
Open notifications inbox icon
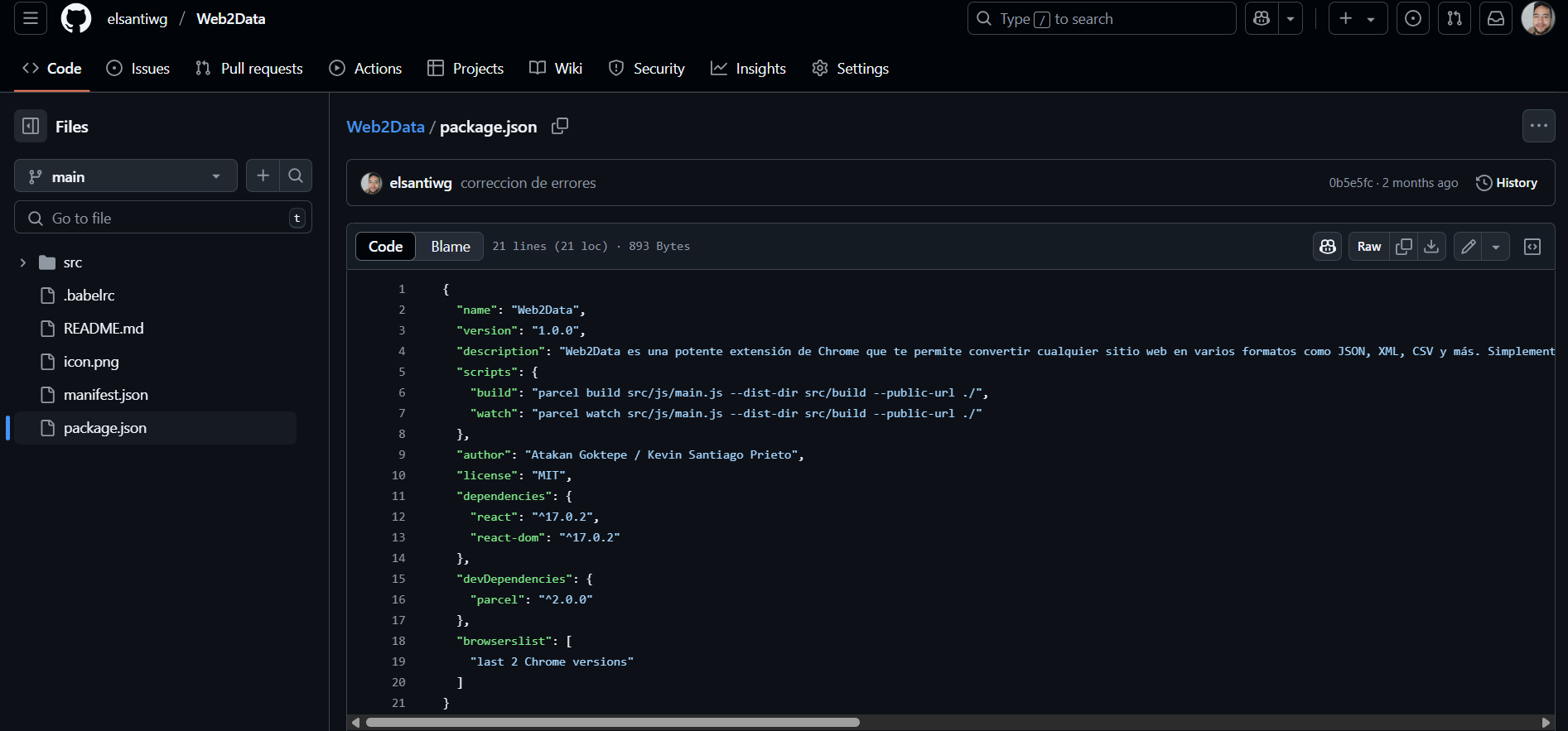tap(1496, 18)
